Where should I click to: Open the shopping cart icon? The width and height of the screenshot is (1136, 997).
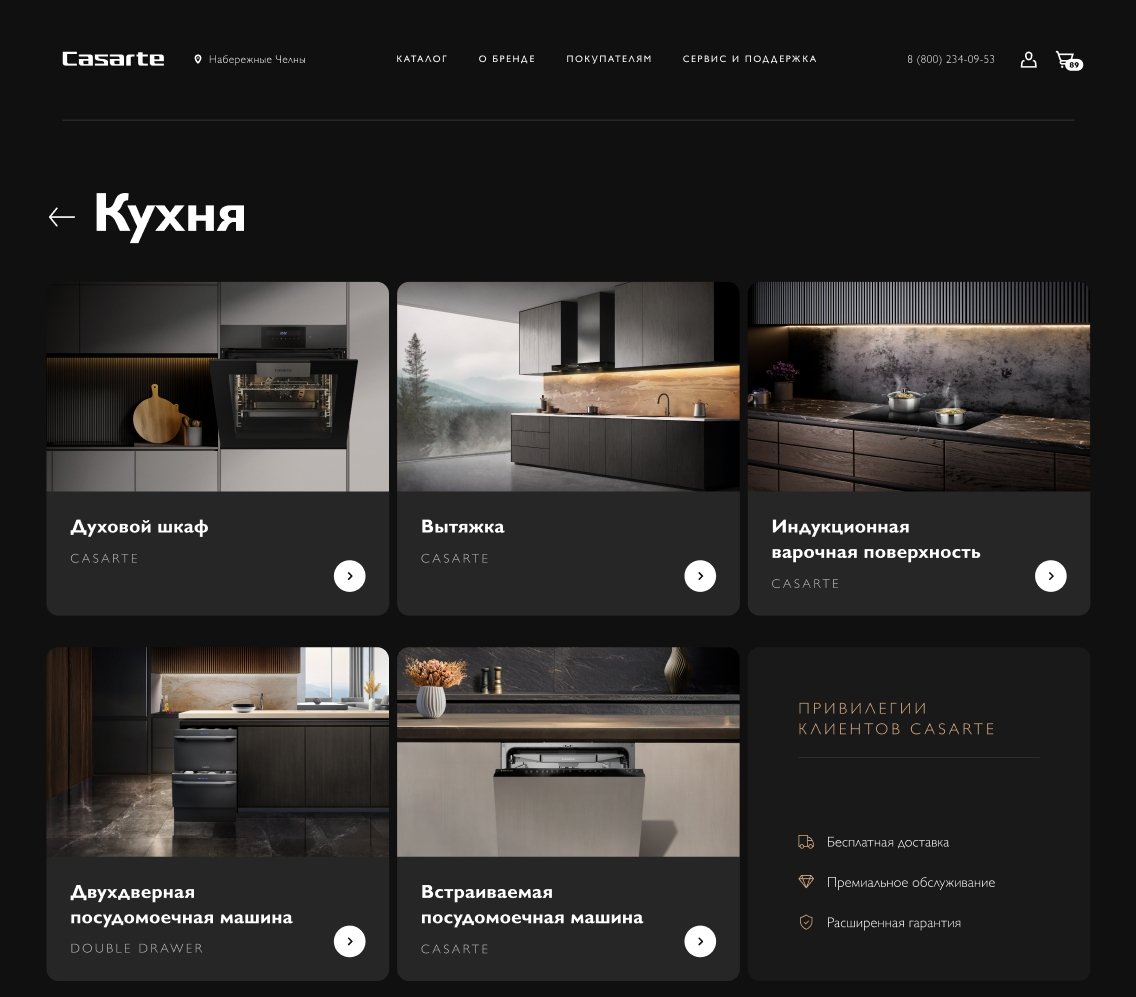coord(1065,59)
